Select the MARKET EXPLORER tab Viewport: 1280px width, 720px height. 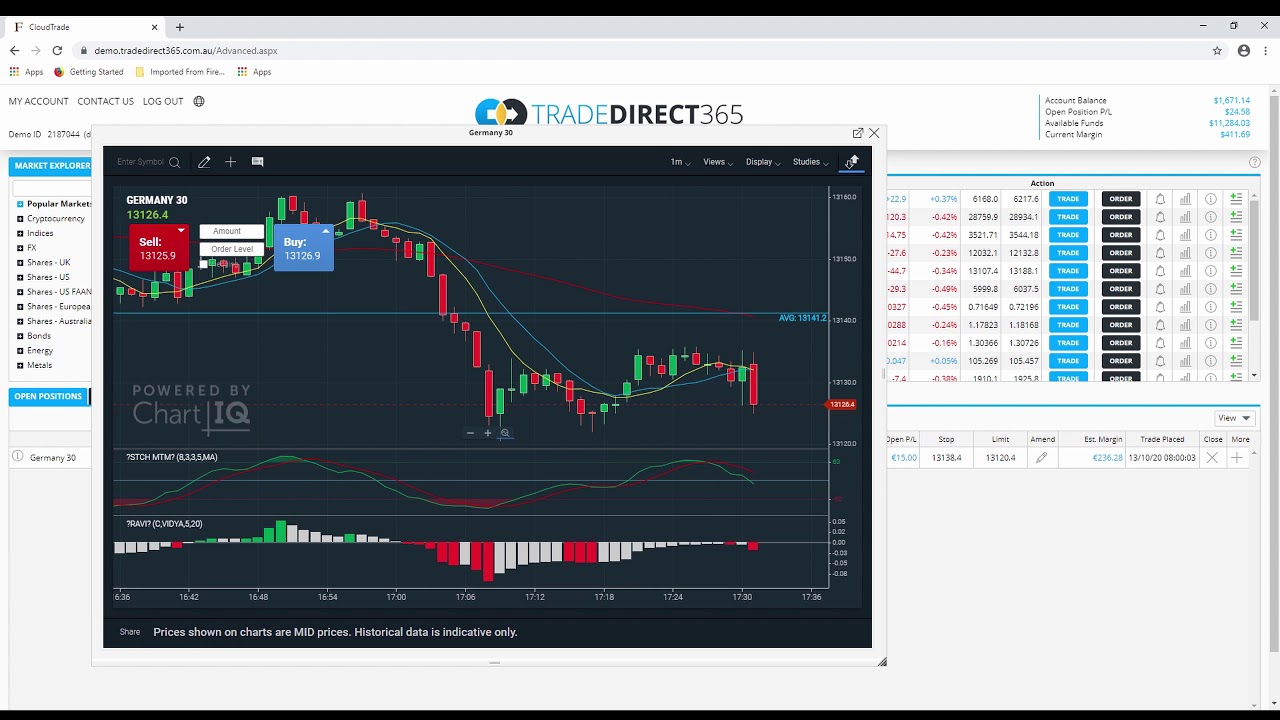pyautogui.click(x=52, y=166)
